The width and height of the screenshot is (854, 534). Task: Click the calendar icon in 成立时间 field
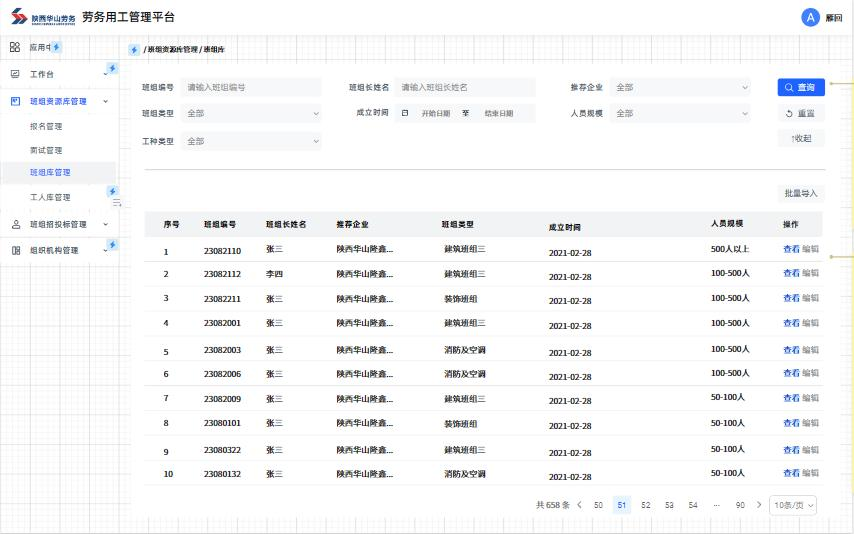coord(405,113)
